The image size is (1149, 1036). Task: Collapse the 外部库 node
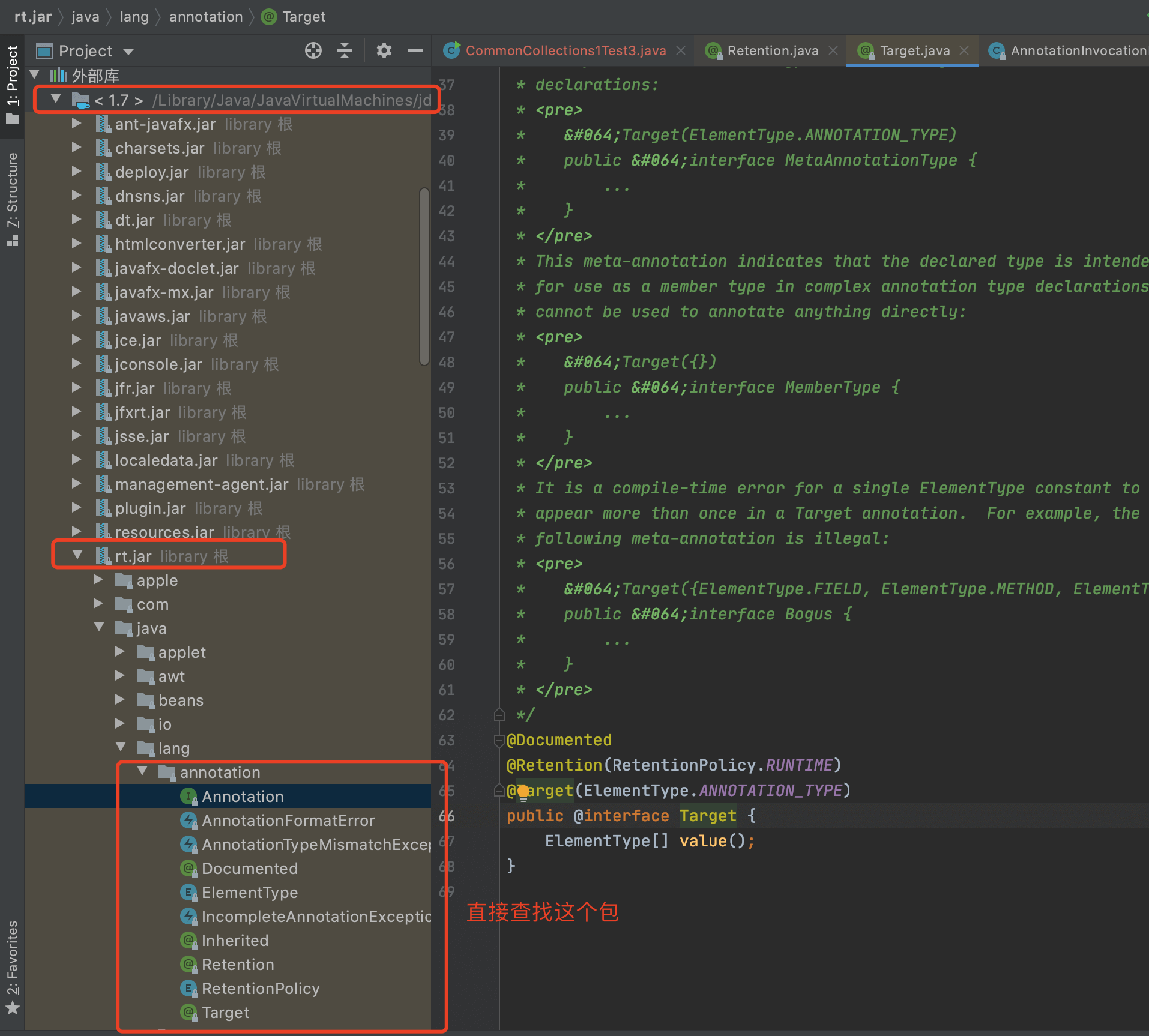35,75
